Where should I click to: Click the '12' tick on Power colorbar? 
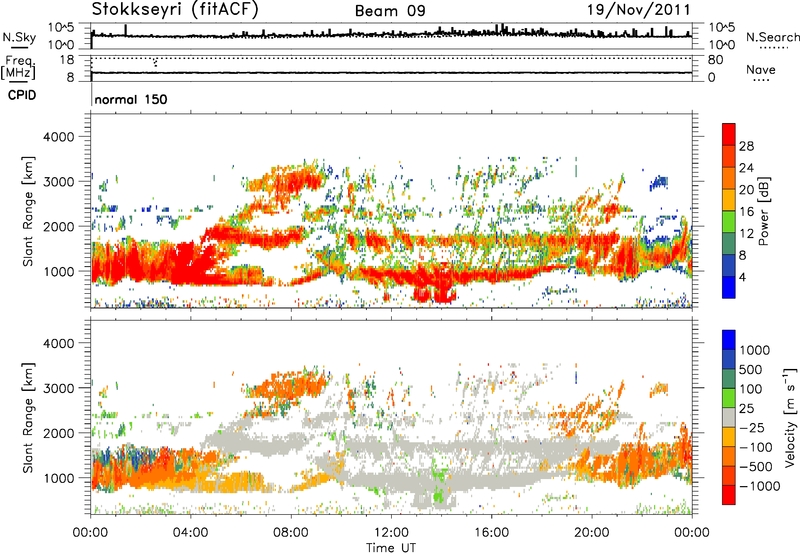click(x=746, y=233)
